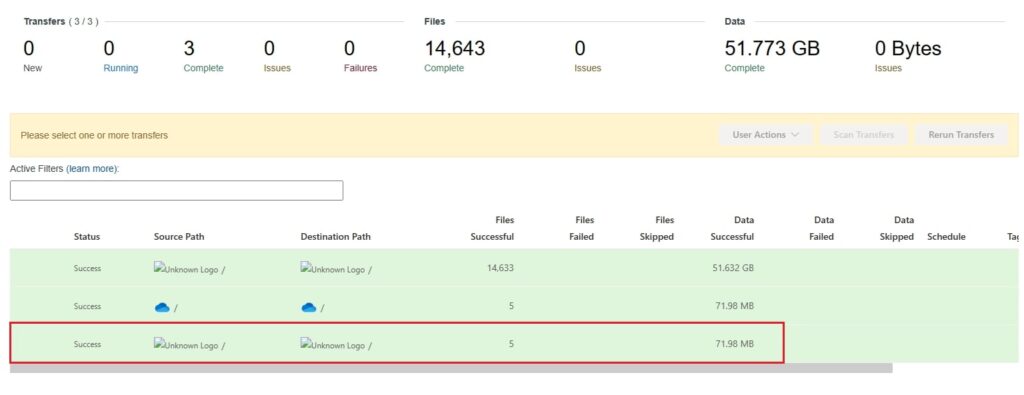The image size is (1024, 395).
Task: Click the Rerun Transfers button
Action: click(961, 135)
